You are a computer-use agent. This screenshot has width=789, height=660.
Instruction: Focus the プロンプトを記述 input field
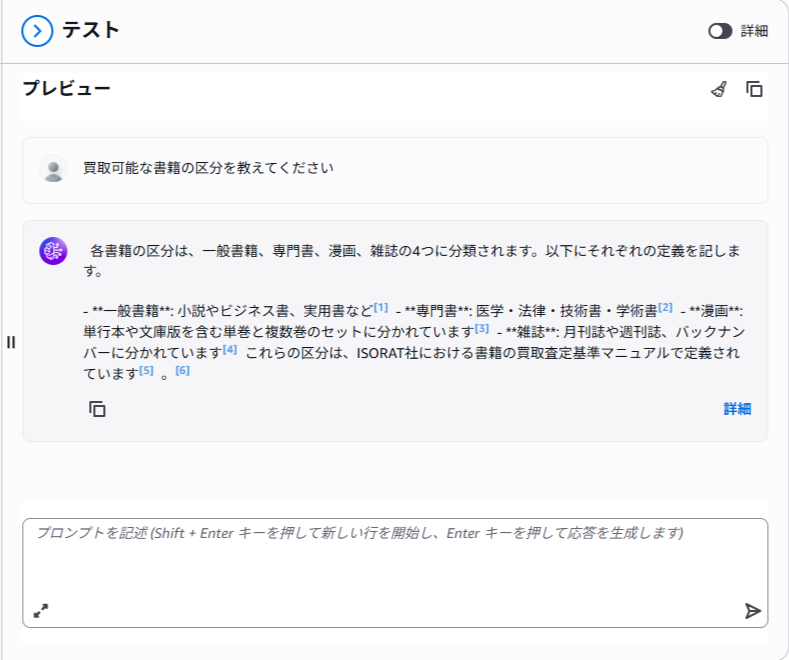(394, 560)
